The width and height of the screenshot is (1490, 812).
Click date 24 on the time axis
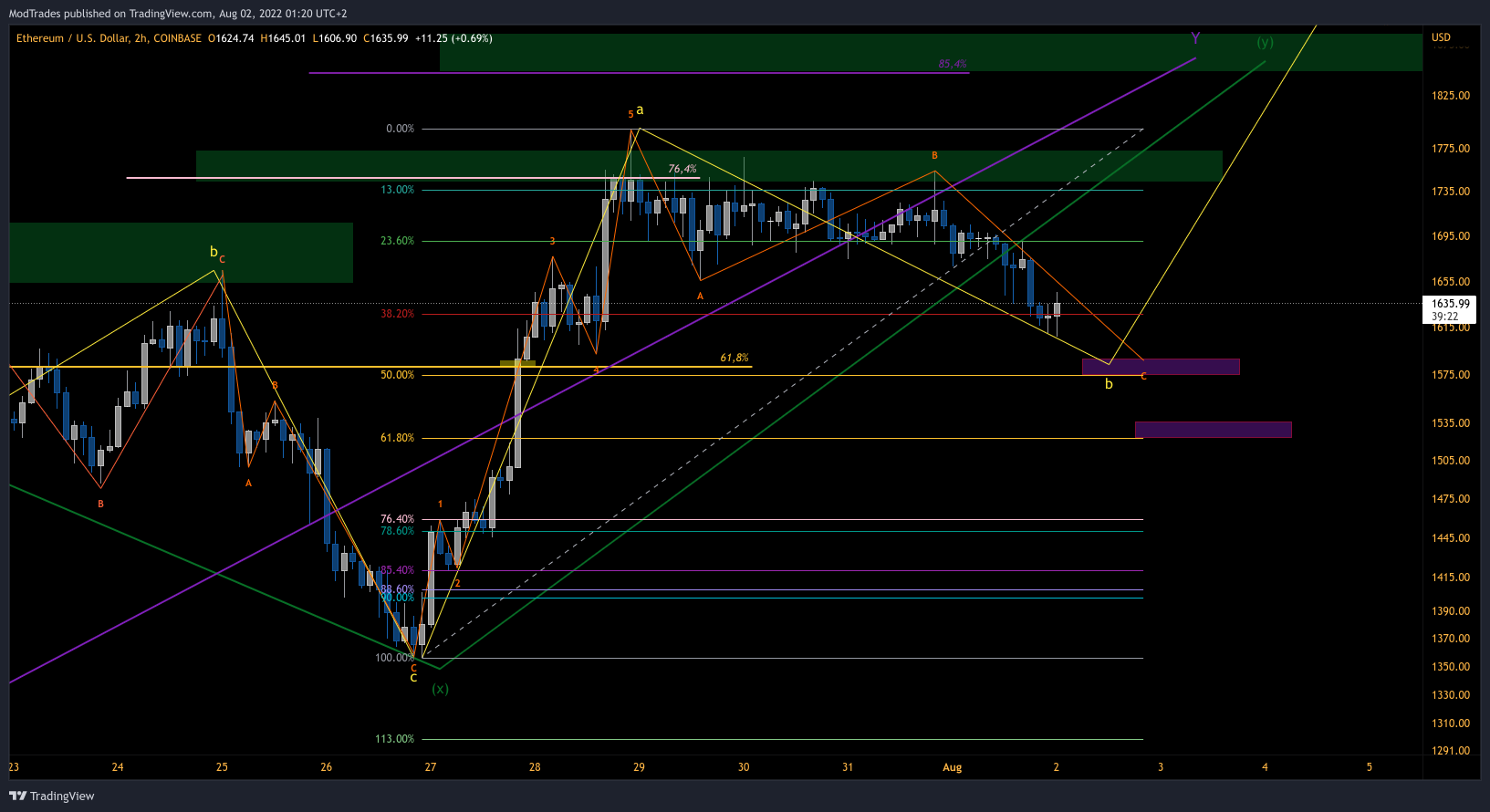point(118,767)
